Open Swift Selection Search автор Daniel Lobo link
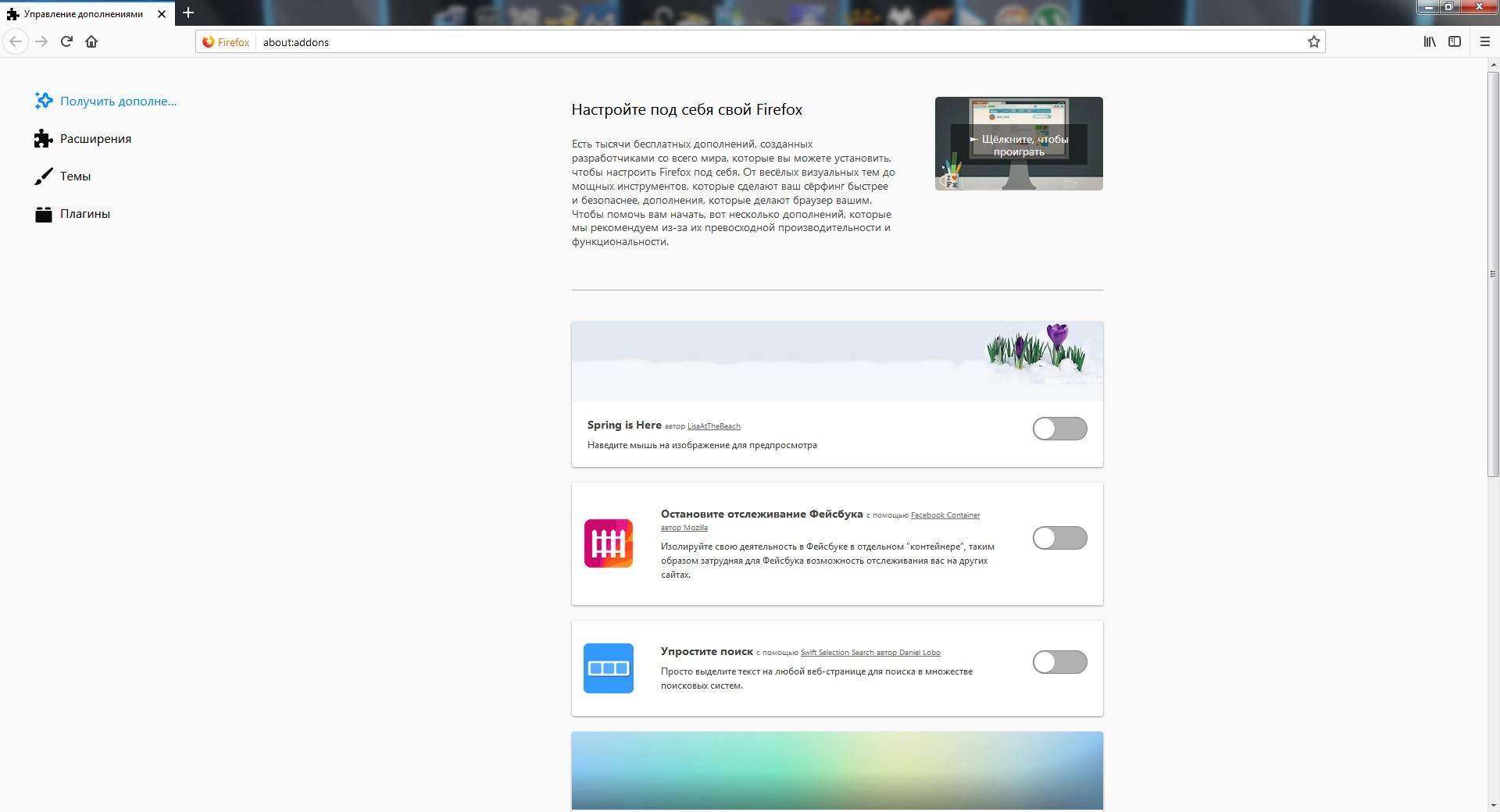The image size is (1500, 812). point(870,653)
